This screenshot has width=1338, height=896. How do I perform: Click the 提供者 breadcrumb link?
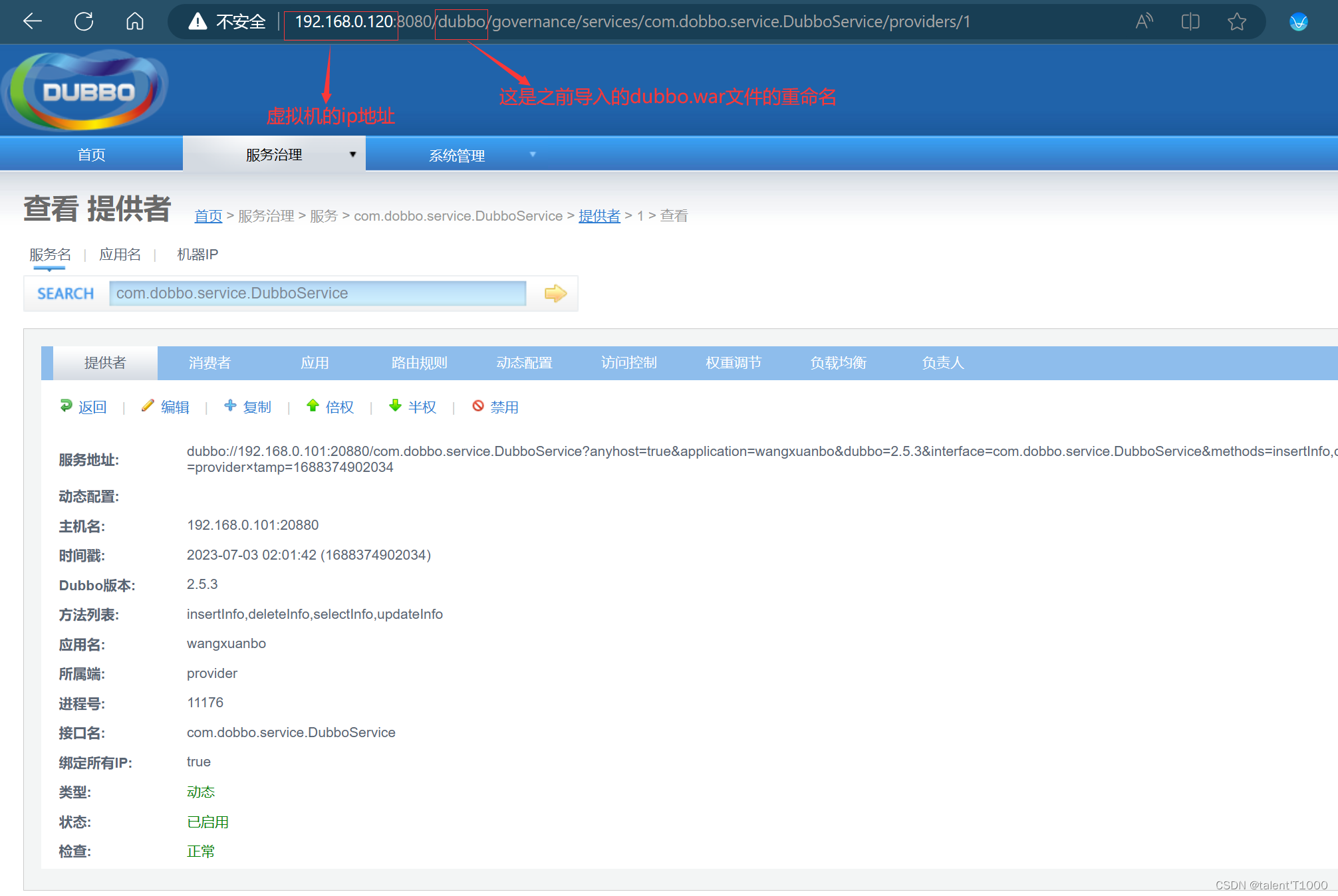pos(599,215)
